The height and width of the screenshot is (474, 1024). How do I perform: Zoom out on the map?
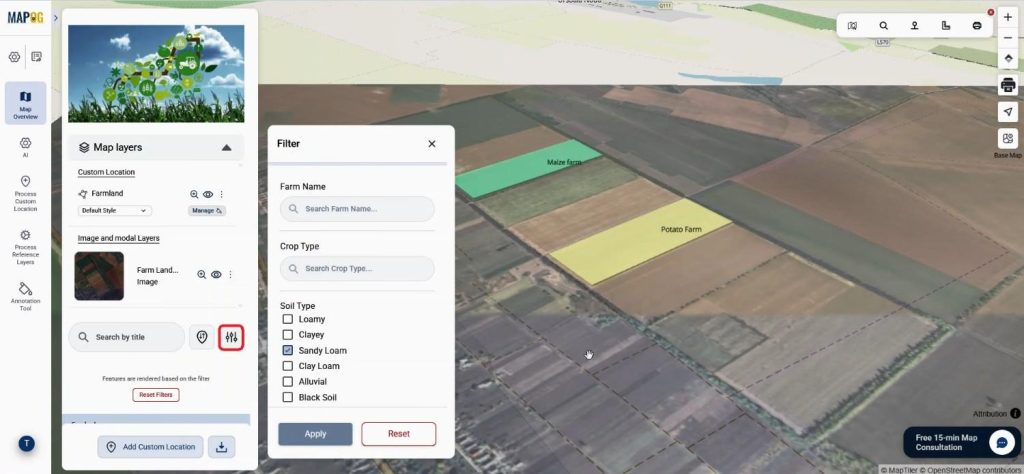coord(1008,38)
